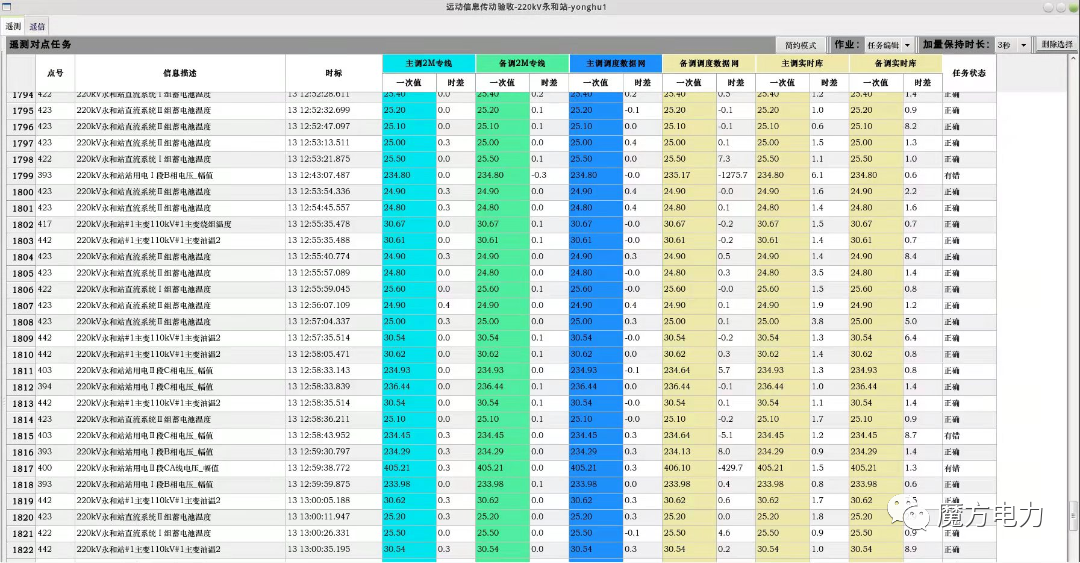Click the 备调2M专线 column header
Image resolution: width=1080 pixels, height=563 pixels.
[x=522, y=63]
